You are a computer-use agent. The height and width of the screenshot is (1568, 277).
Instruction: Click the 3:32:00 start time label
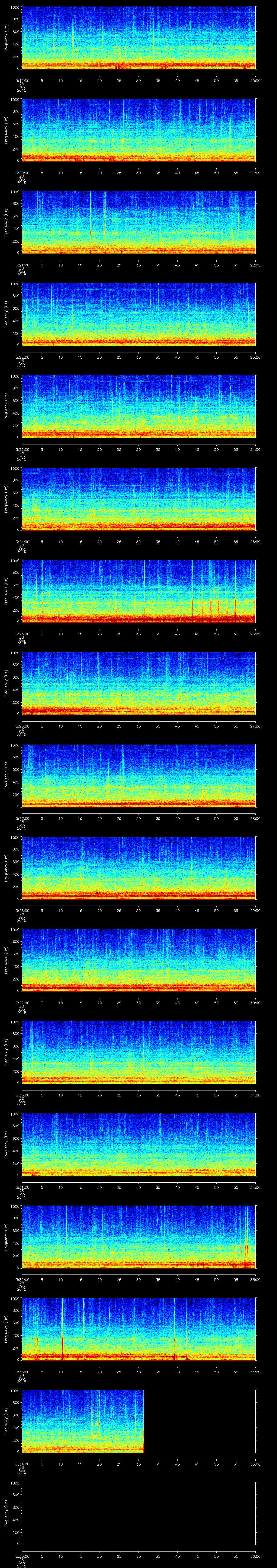tap(22, 1279)
